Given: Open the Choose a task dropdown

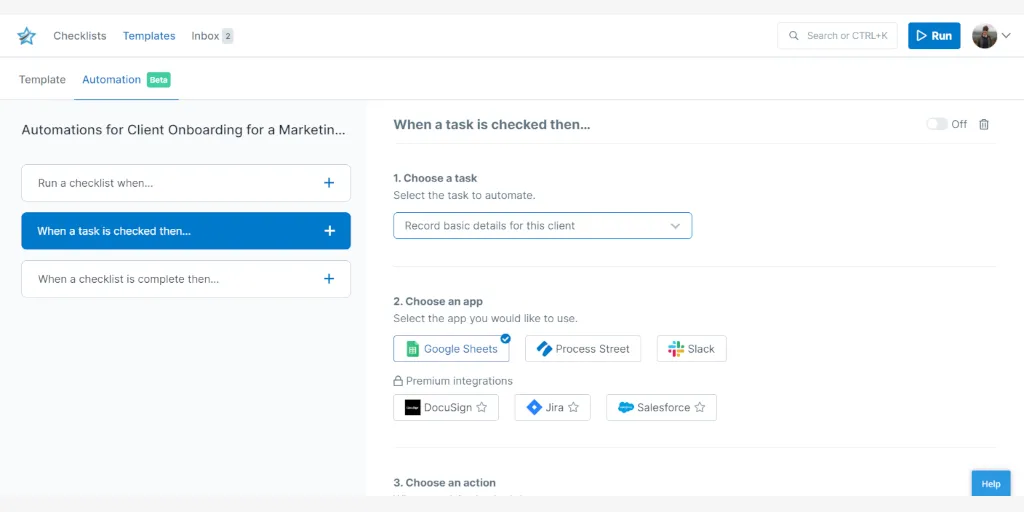Looking at the screenshot, I should (542, 225).
